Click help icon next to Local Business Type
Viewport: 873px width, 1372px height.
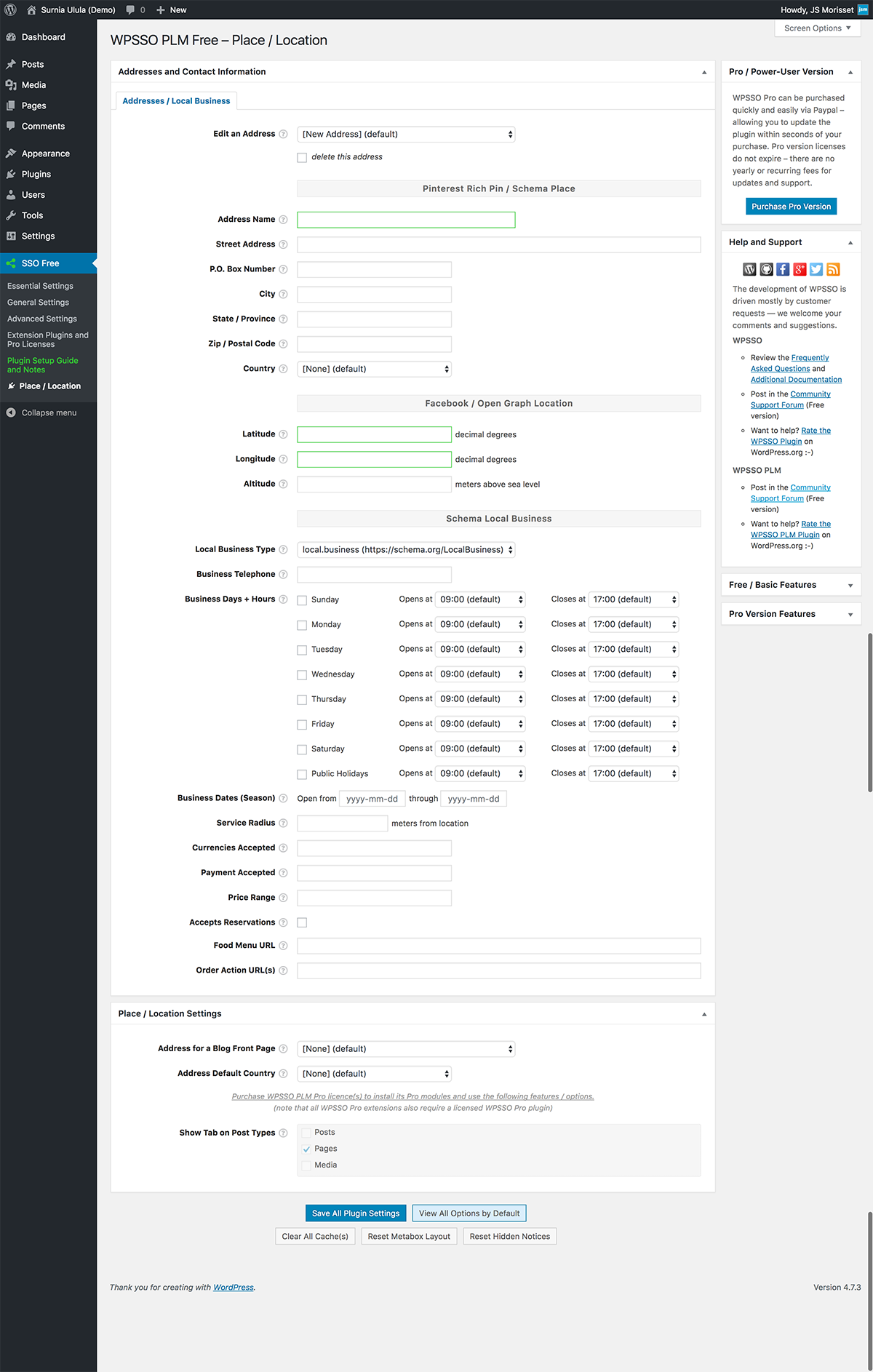(283, 550)
